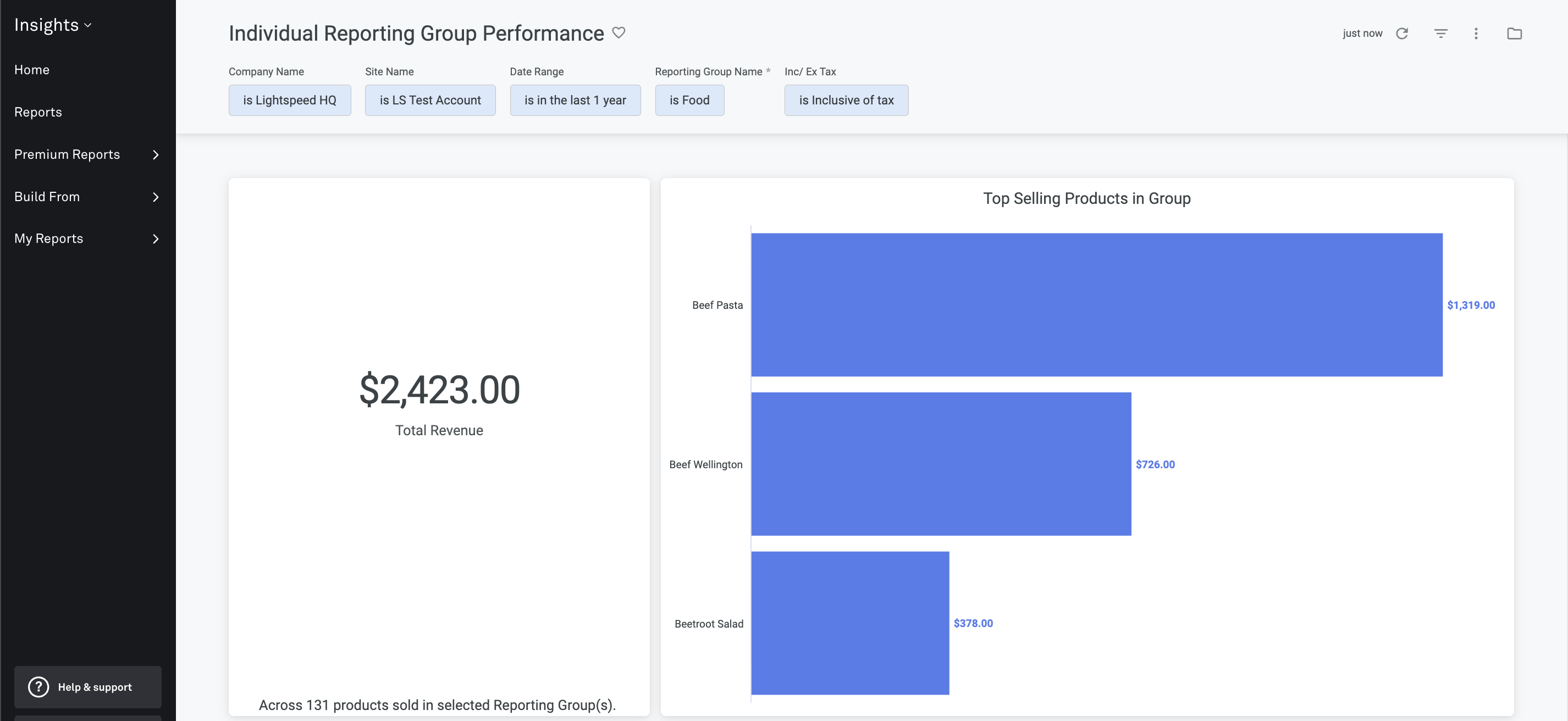Favorite this report with the heart icon
This screenshot has height=721, width=1568.
(x=619, y=33)
